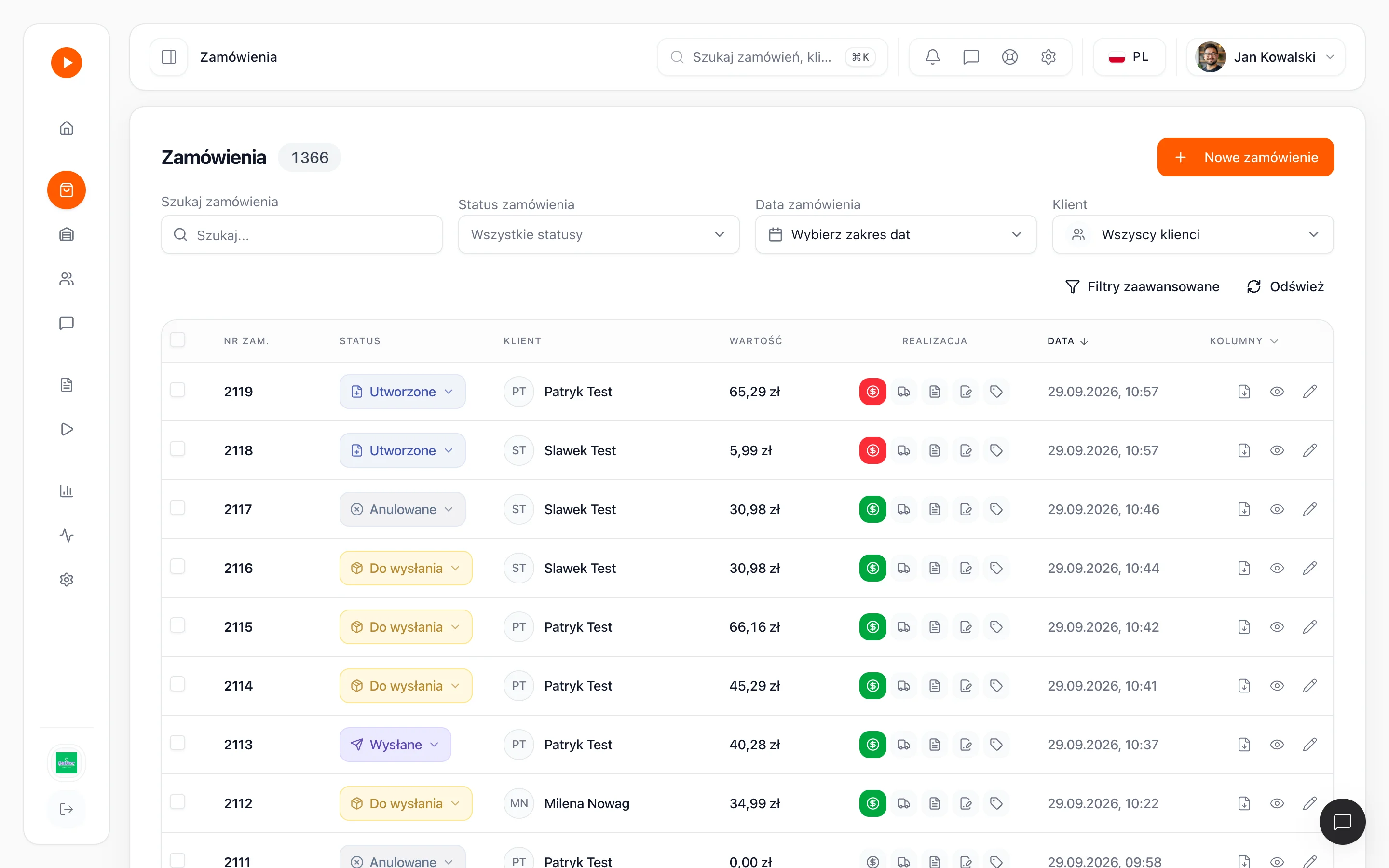
Task: Click the red payment icon for order 2119
Action: [872, 392]
